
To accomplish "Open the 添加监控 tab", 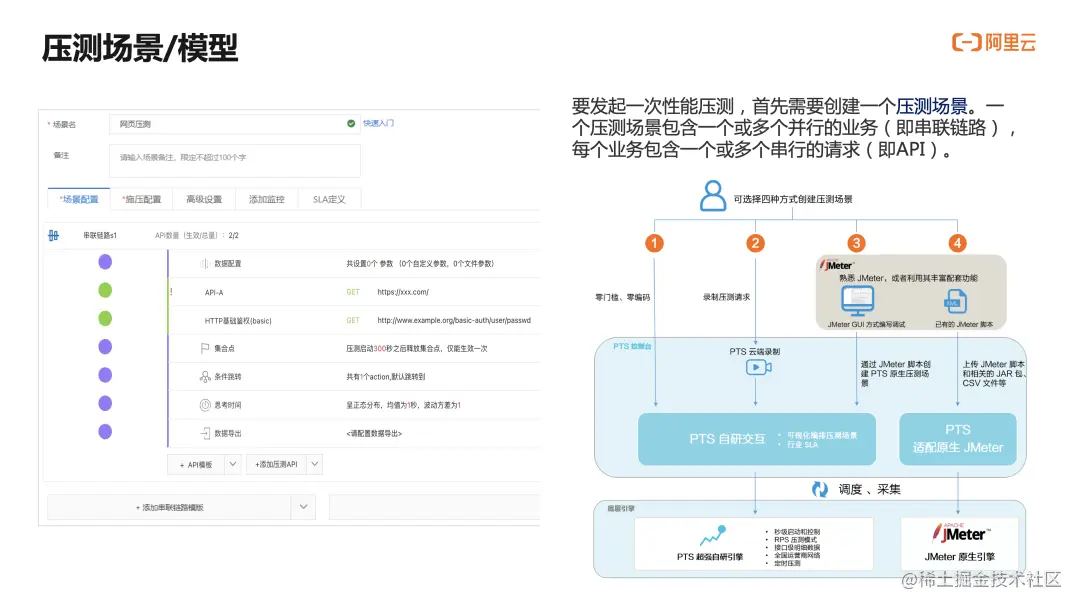I will [x=267, y=199].
